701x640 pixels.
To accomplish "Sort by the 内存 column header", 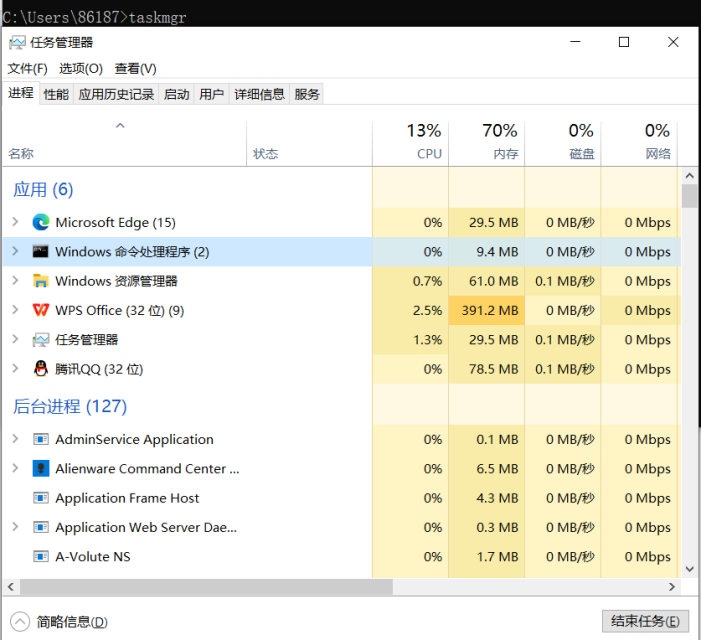I will point(487,143).
